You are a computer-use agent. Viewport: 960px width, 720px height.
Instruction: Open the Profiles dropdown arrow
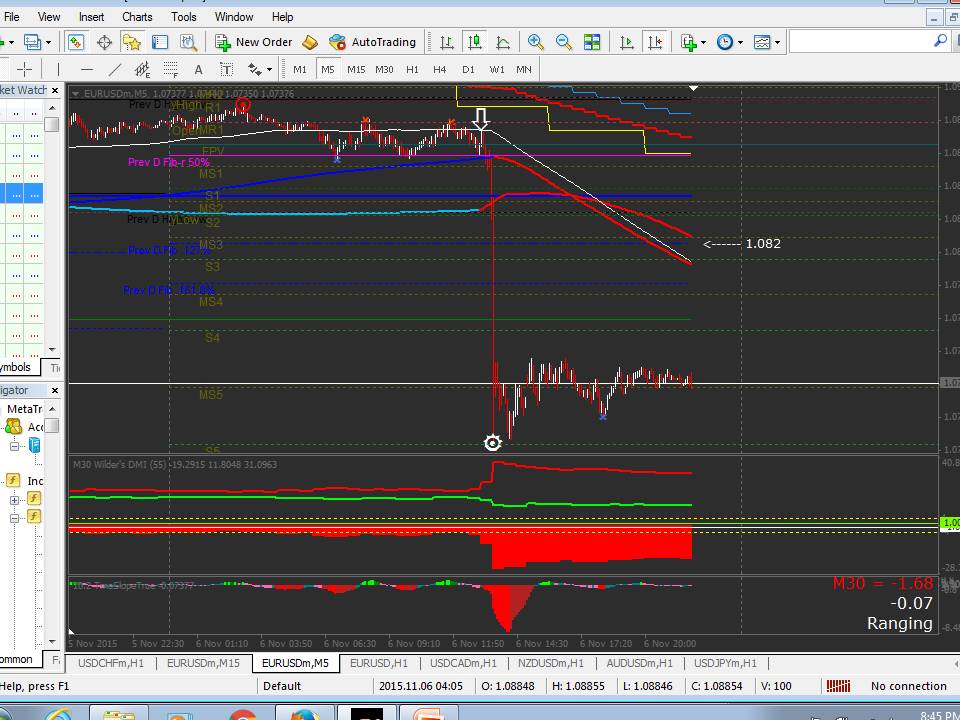48,42
